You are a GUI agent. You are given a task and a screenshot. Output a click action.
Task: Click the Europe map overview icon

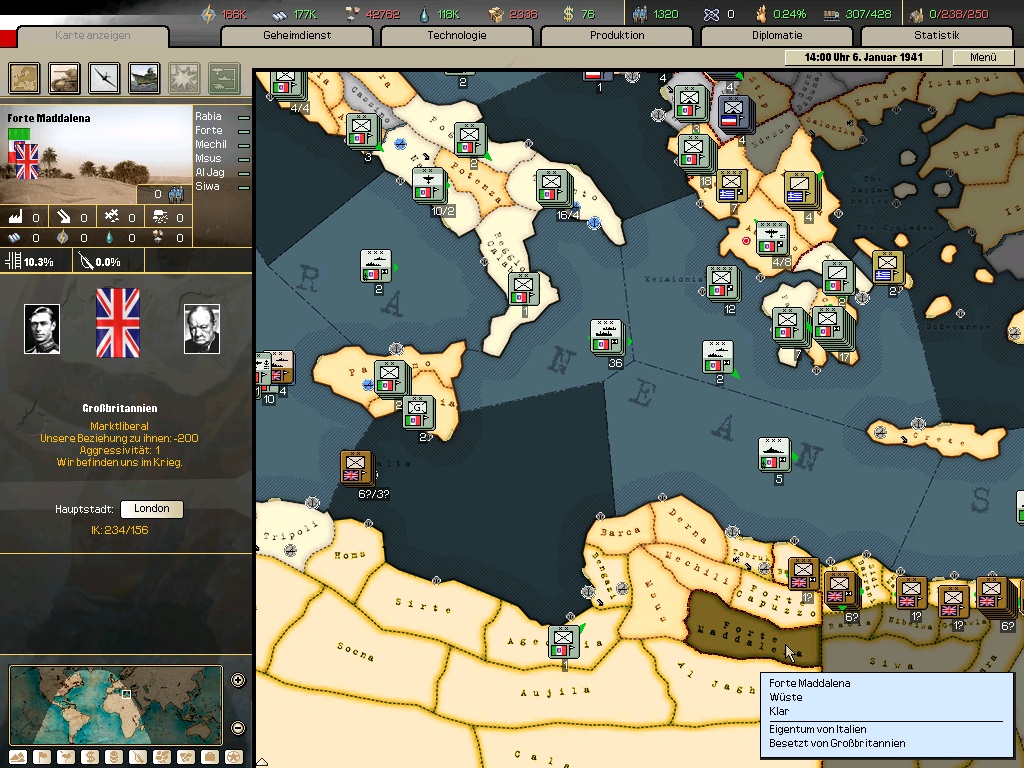(x=25, y=78)
